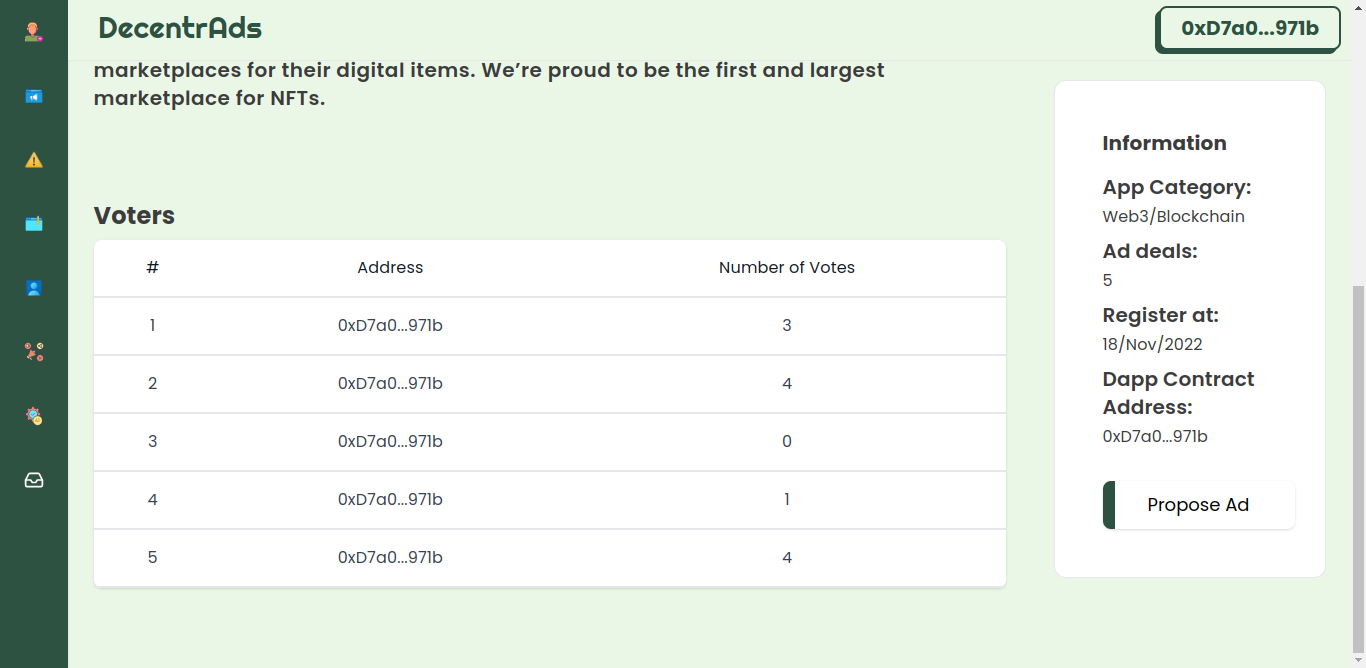Click the wallet address 0xD7a0...971b button
This screenshot has width=1366, height=668.
click(x=1248, y=29)
